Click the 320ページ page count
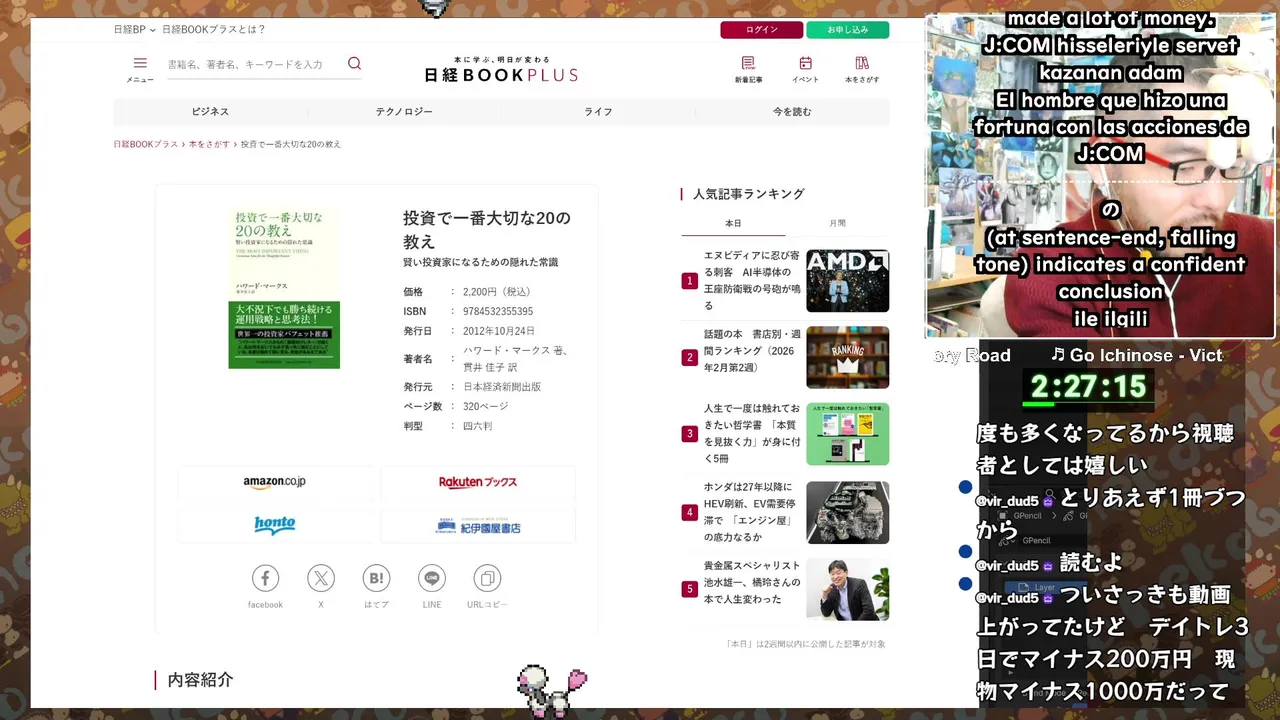1280x720 pixels. (486, 406)
